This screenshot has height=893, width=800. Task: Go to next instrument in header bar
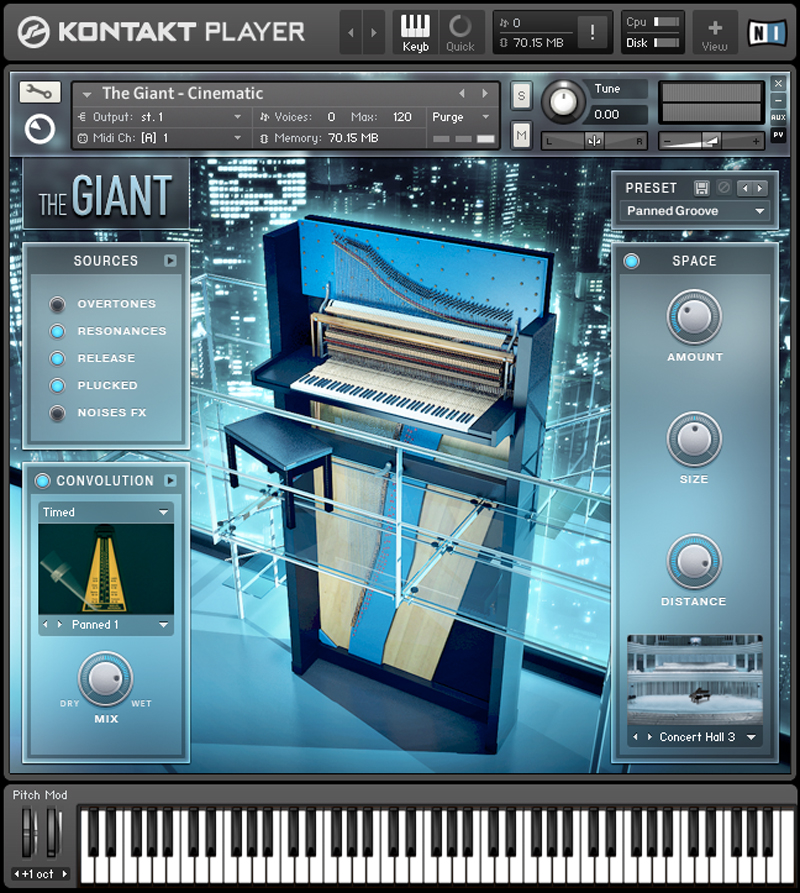click(x=374, y=32)
